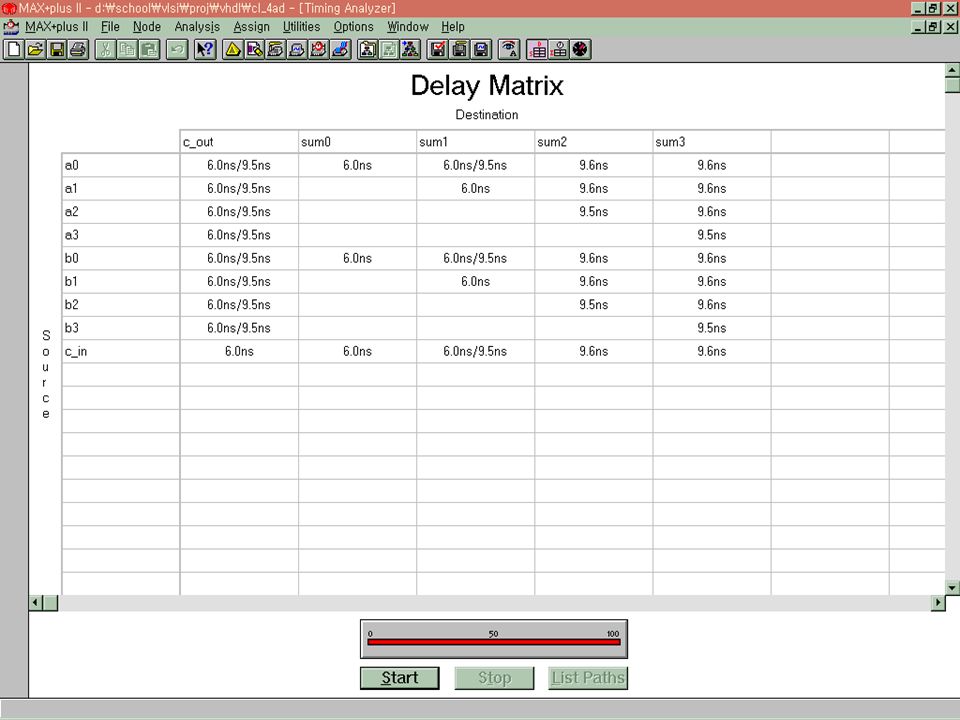This screenshot has height=720, width=960.
Task: Open the MAX+plus II menu
Action: (x=56, y=27)
